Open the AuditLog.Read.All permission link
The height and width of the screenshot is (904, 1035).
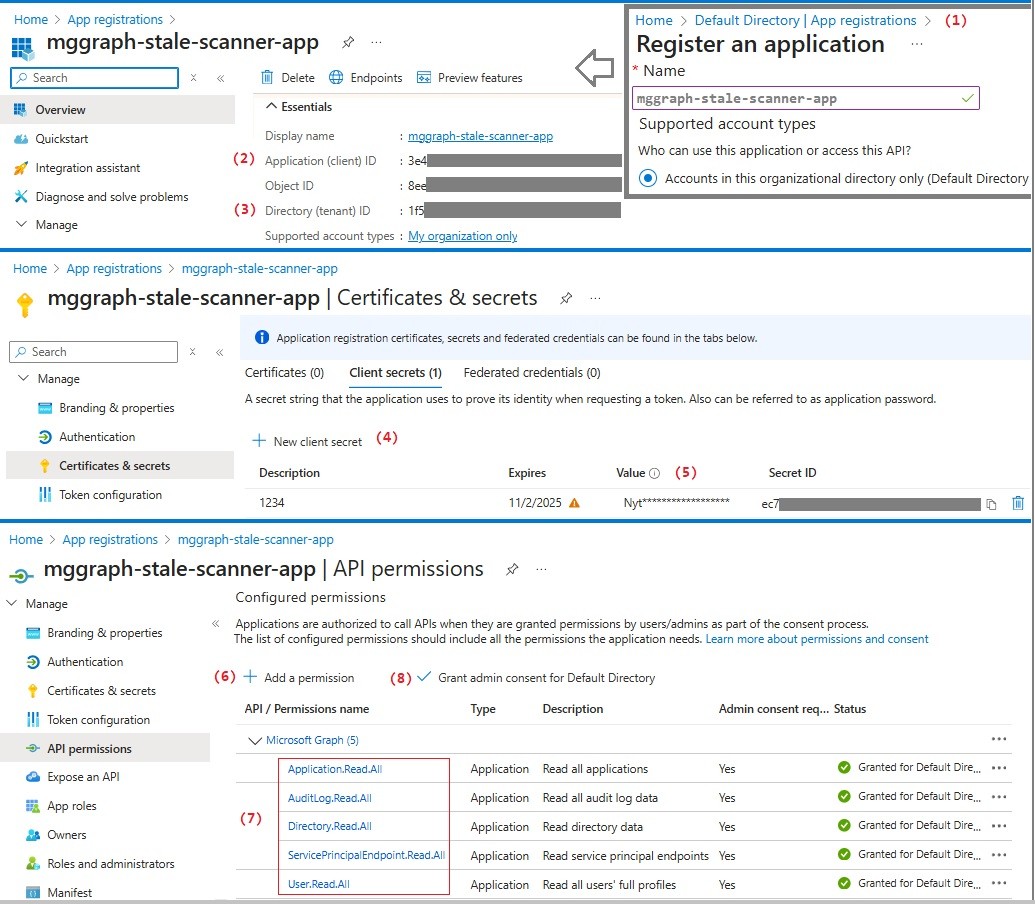[x=330, y=798]
